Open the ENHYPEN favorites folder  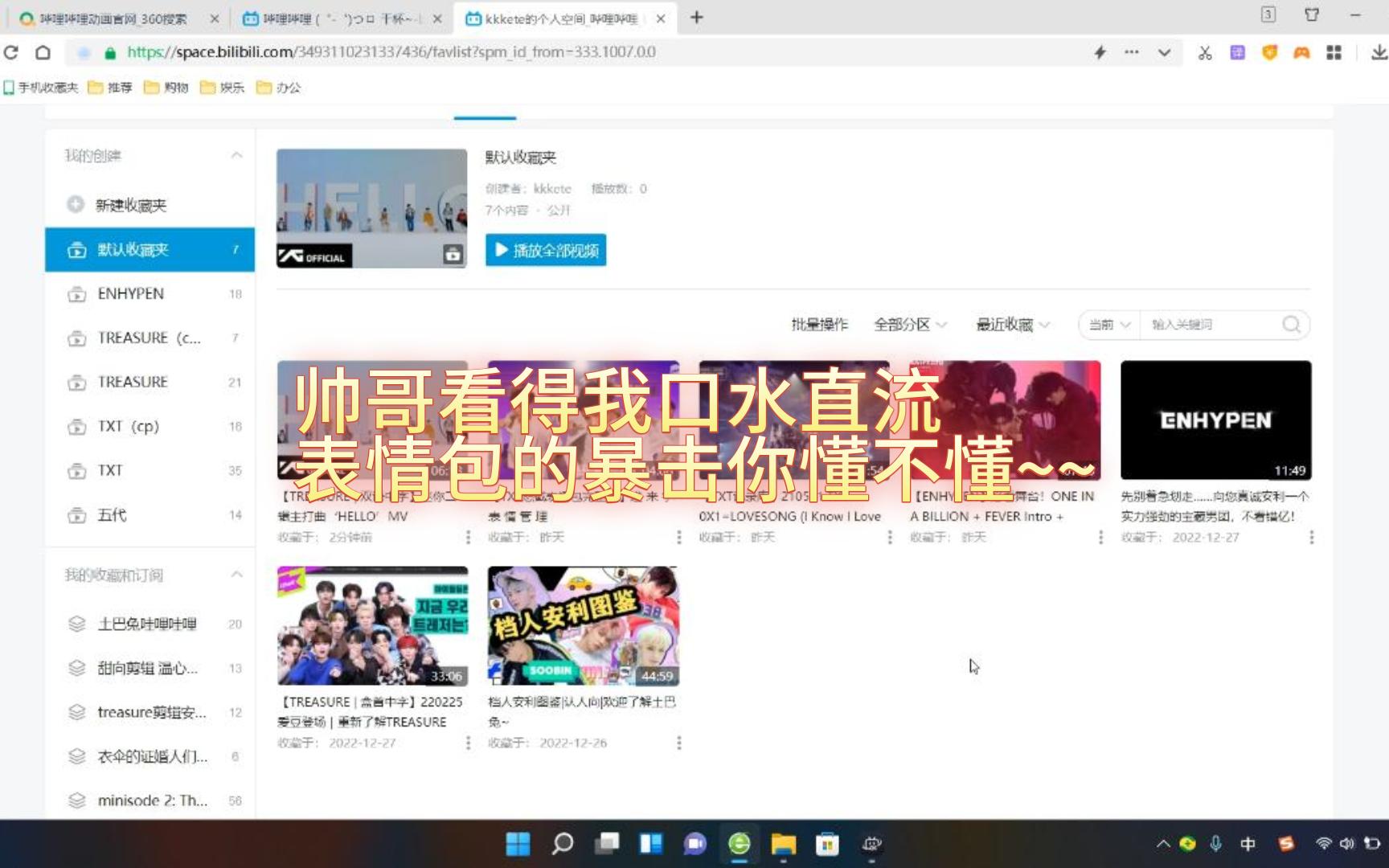coord(150,294)
